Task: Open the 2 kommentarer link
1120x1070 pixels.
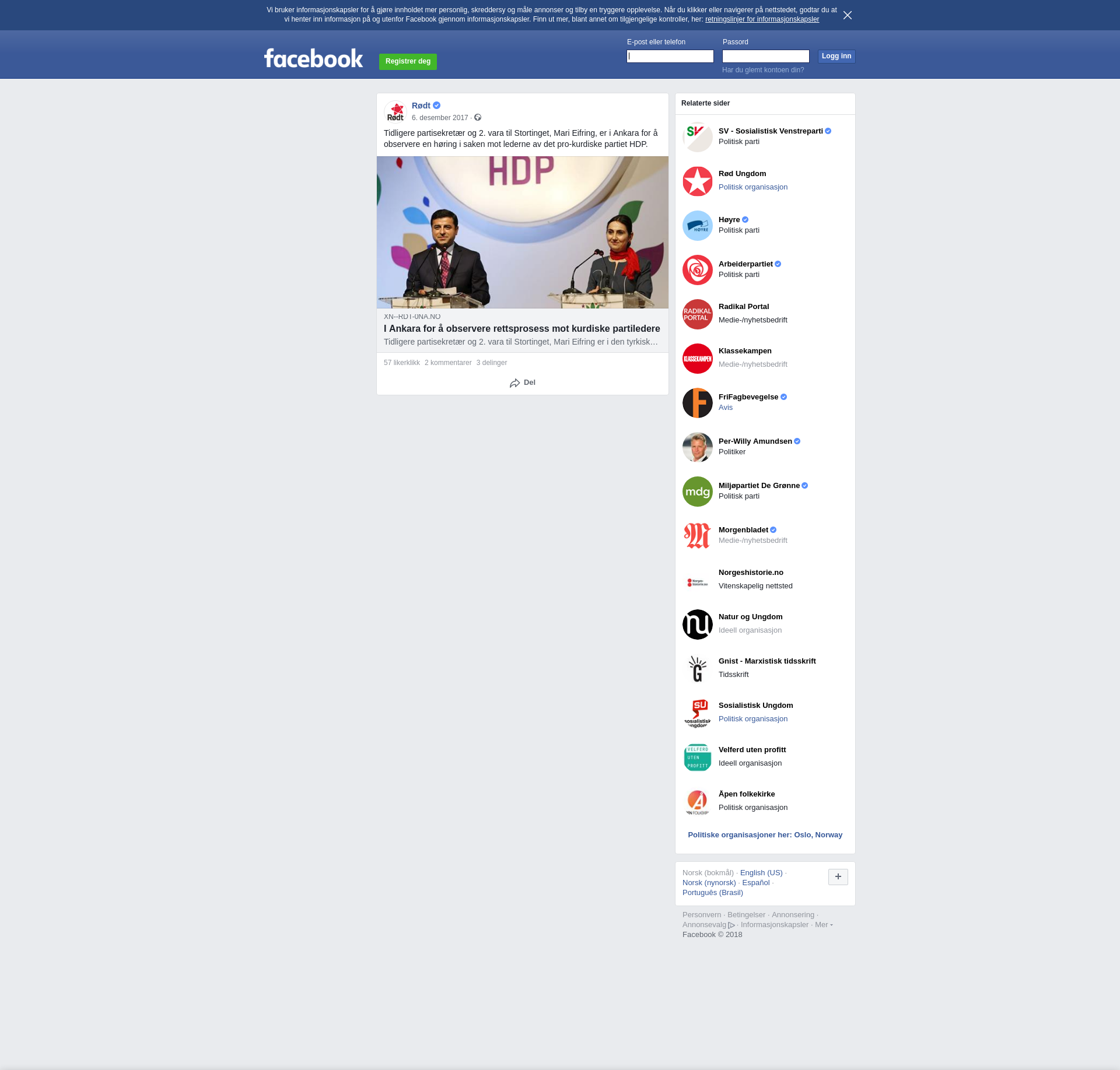Action: (x=448, y=363)
